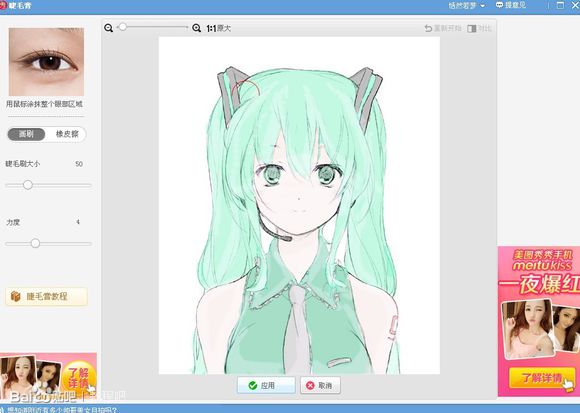This screenshot has height=413, width=580.
Task: Click the zoom in magnifier icon
Action: click(x=196, y=28)
